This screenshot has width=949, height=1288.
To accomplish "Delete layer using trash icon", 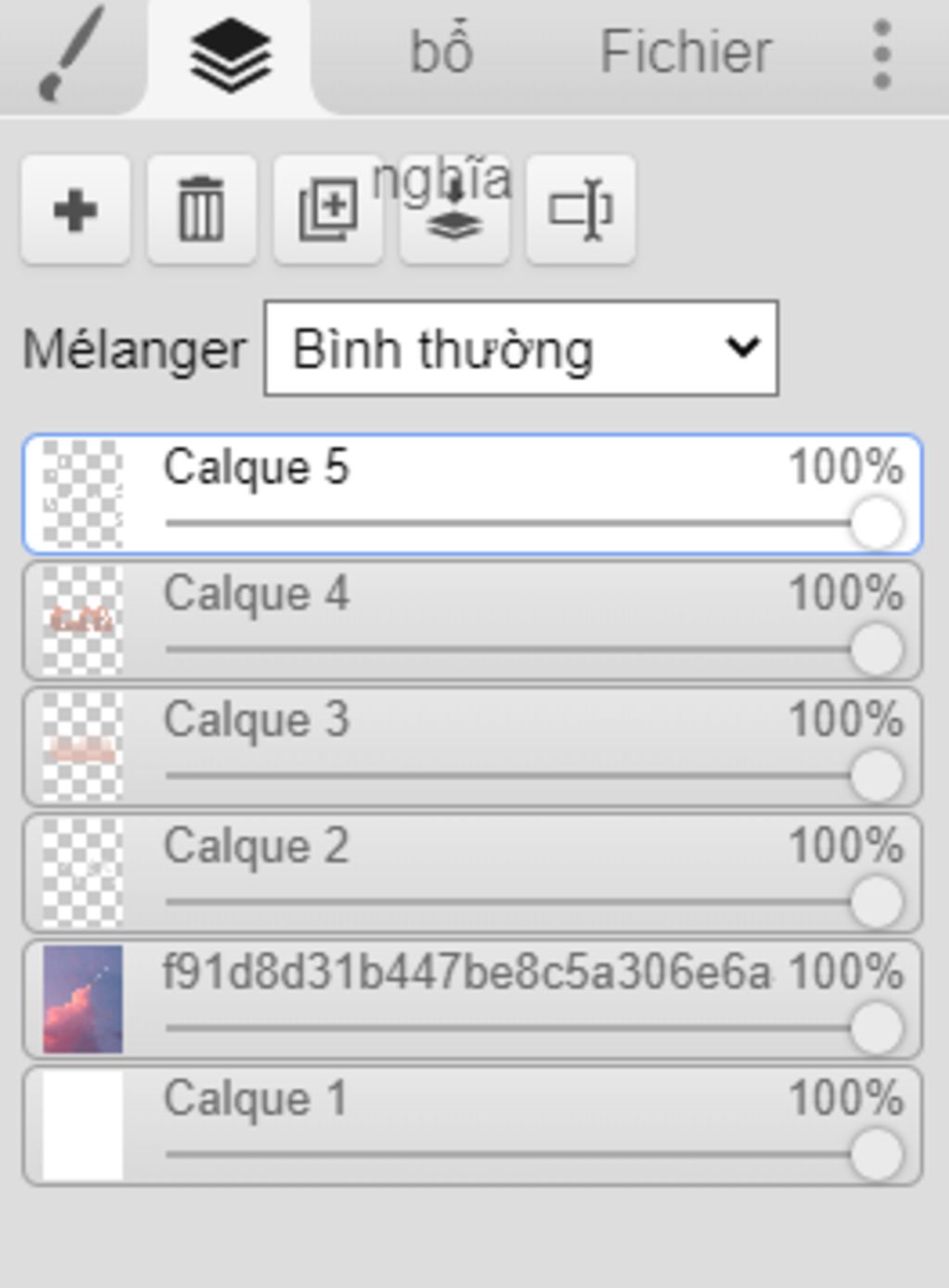I will coord(201,210).
